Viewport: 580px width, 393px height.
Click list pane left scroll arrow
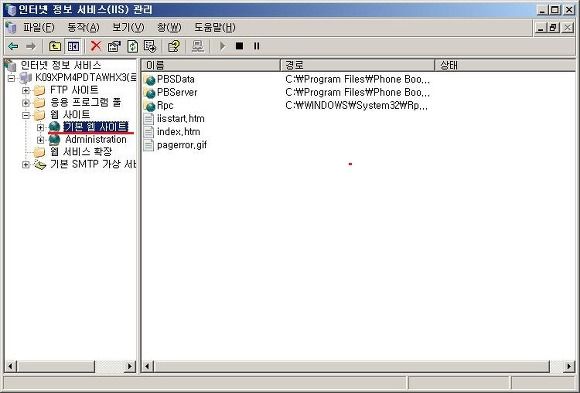[x=147, y=366]
